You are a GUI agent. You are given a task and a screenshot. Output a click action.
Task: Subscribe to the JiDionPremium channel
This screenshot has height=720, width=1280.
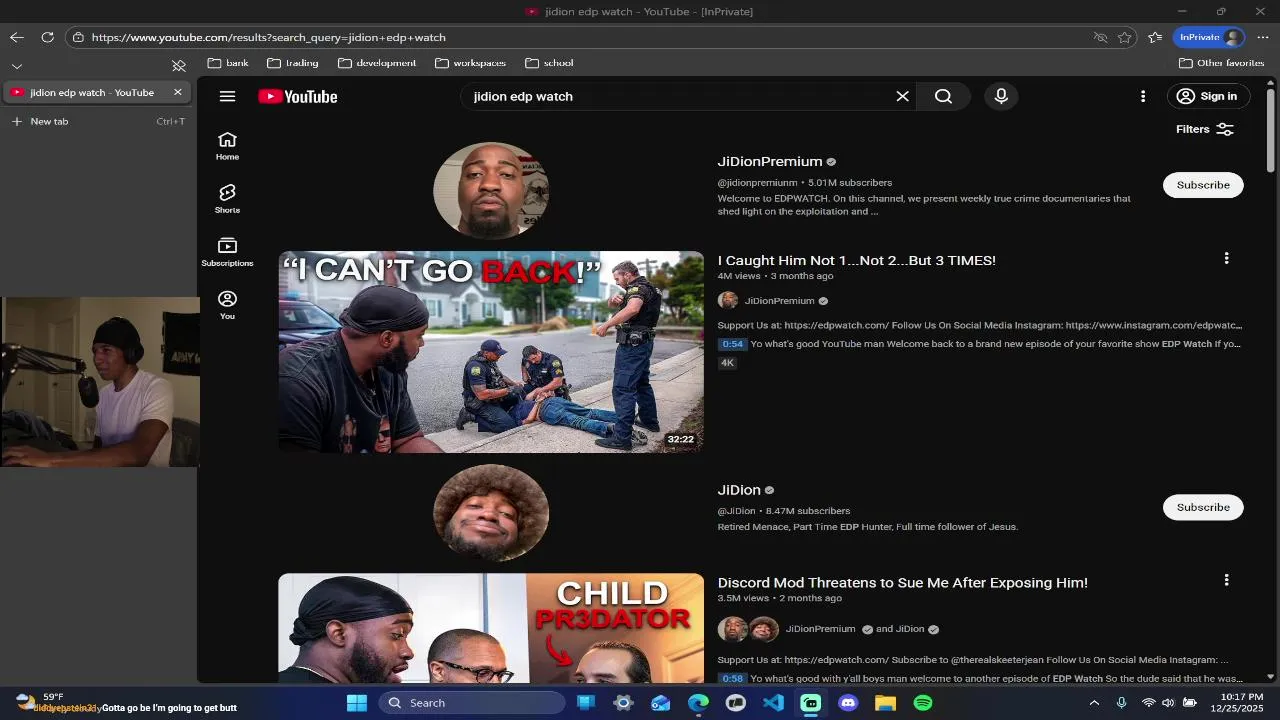tap(1203, 185)
